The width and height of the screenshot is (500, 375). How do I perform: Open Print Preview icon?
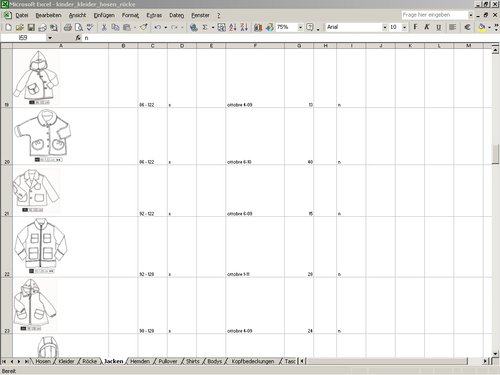79,27
